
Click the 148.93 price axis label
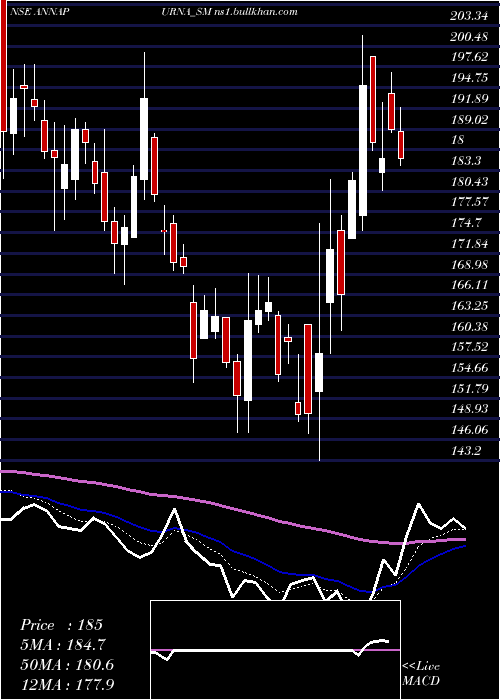coord(469,409)
